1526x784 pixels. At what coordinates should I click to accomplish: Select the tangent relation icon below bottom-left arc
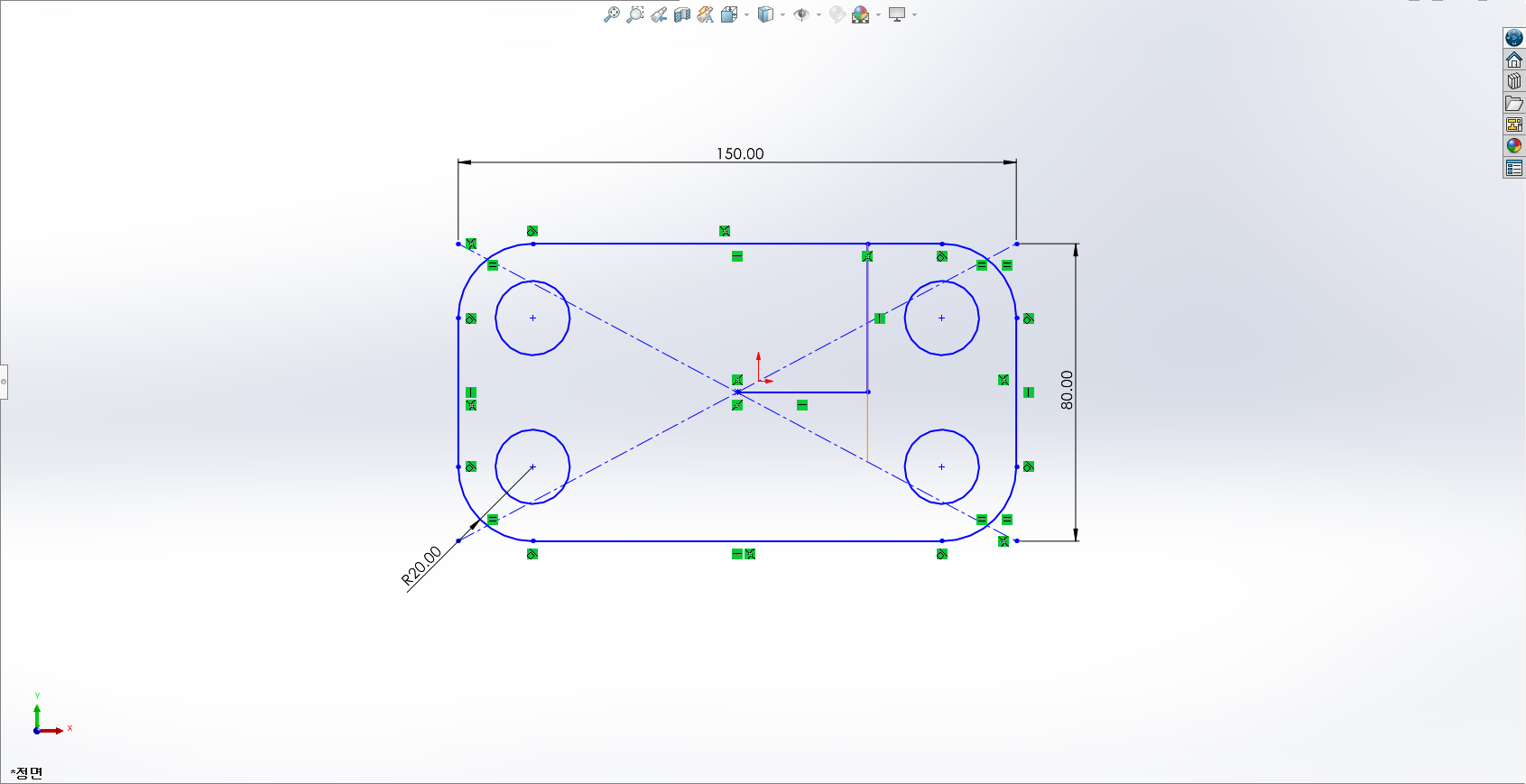532,554
